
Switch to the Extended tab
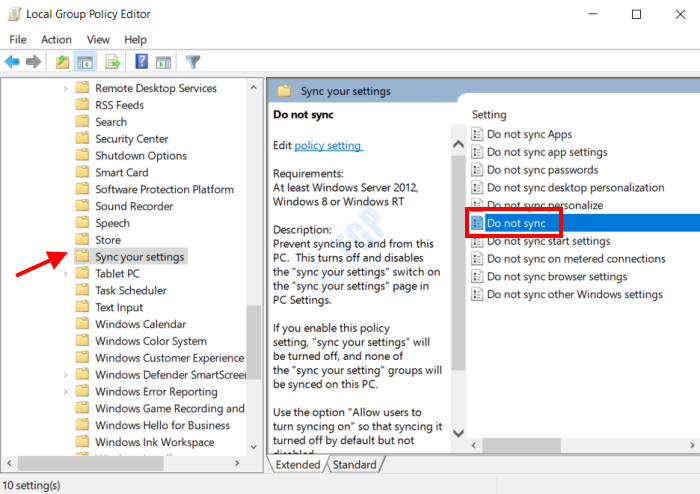(x=298, y=465)
